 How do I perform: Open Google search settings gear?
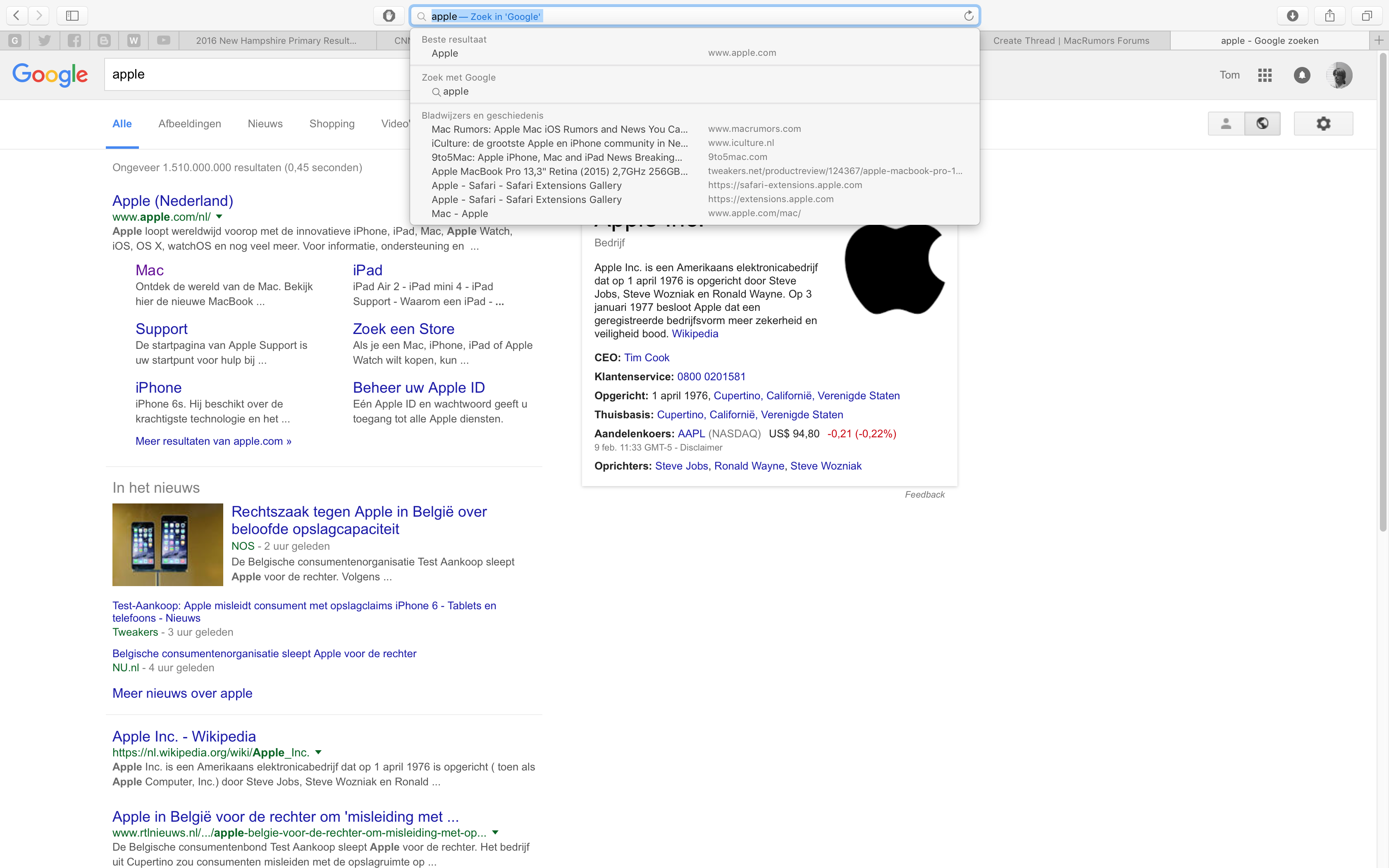(x=1323, y=124)
